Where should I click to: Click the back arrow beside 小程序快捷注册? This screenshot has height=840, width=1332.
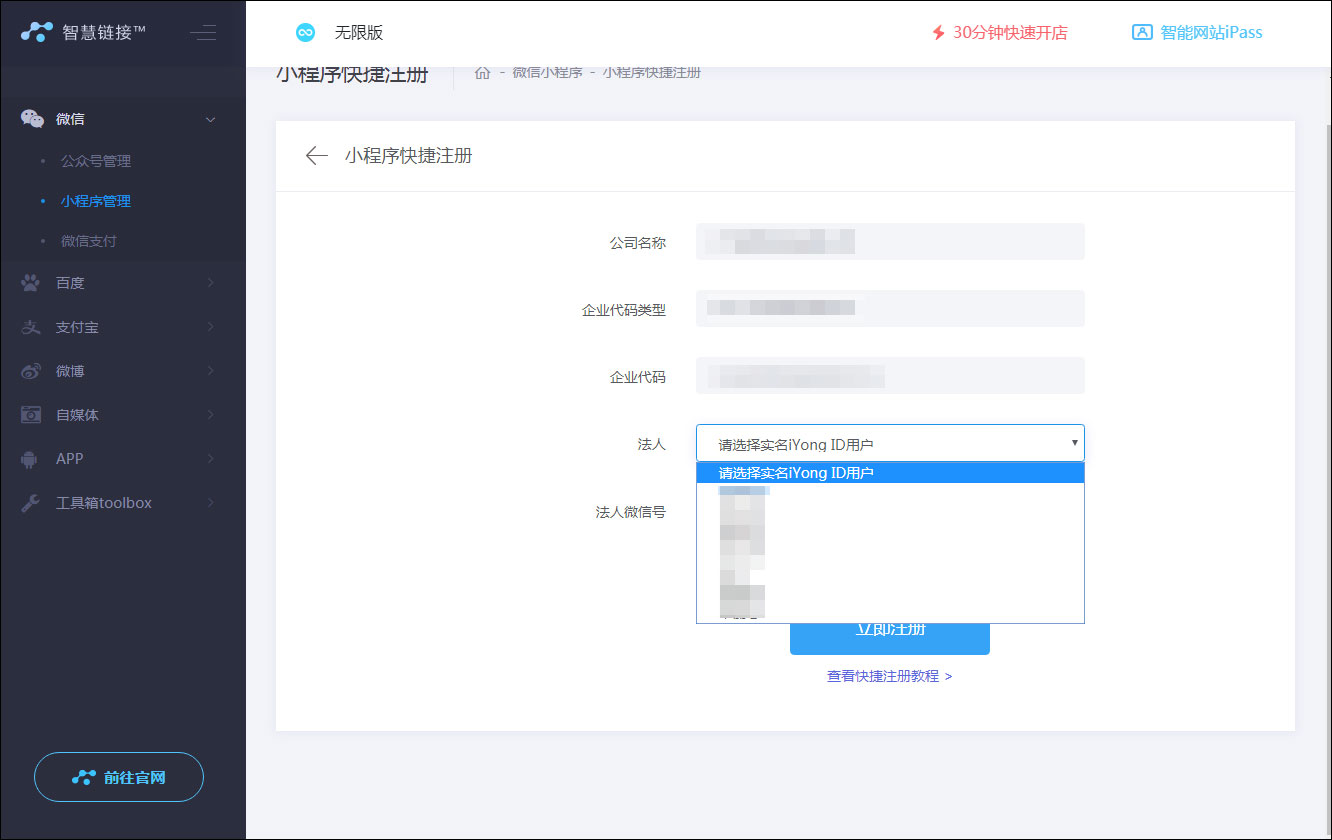click(316, 155)
